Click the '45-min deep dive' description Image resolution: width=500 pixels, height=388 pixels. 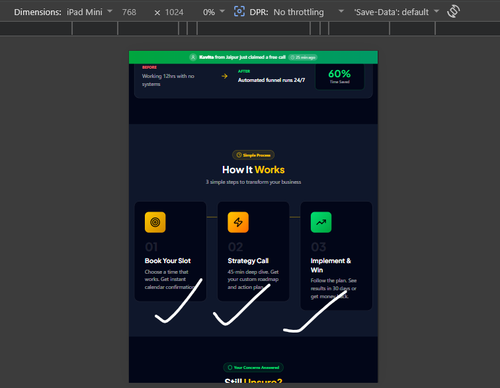click(253, 279)
